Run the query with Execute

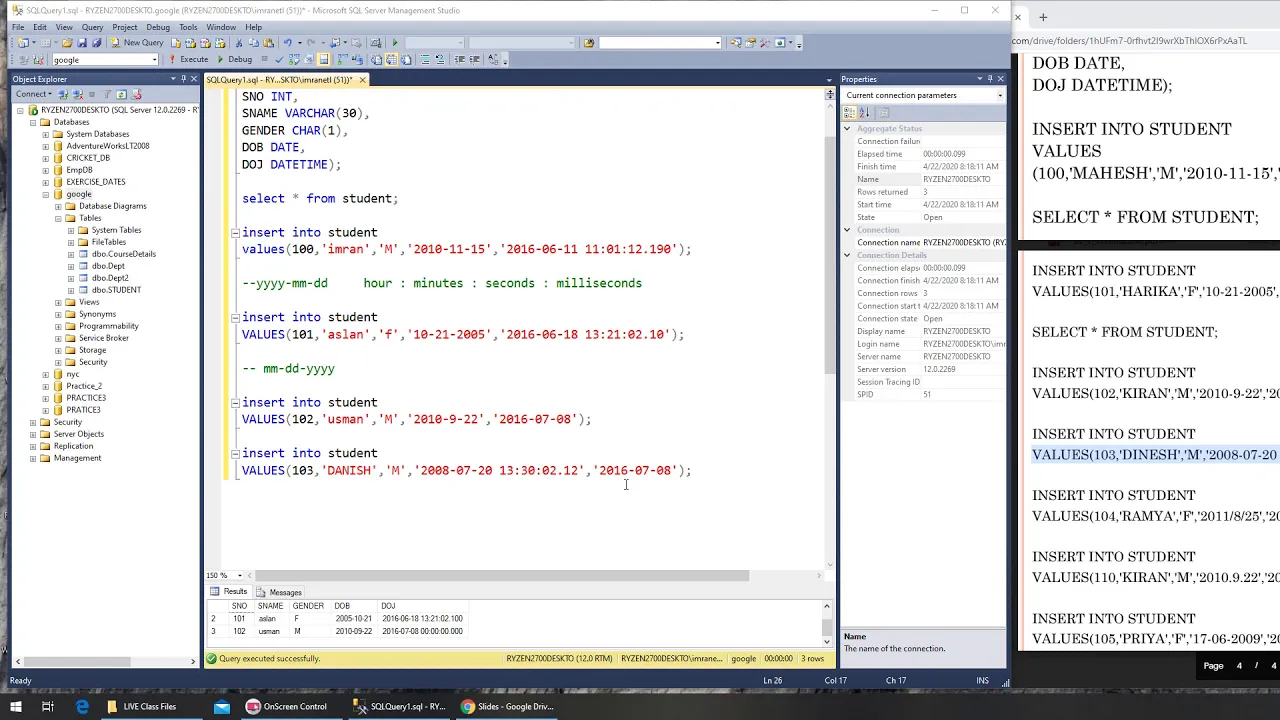coord(188,60)
